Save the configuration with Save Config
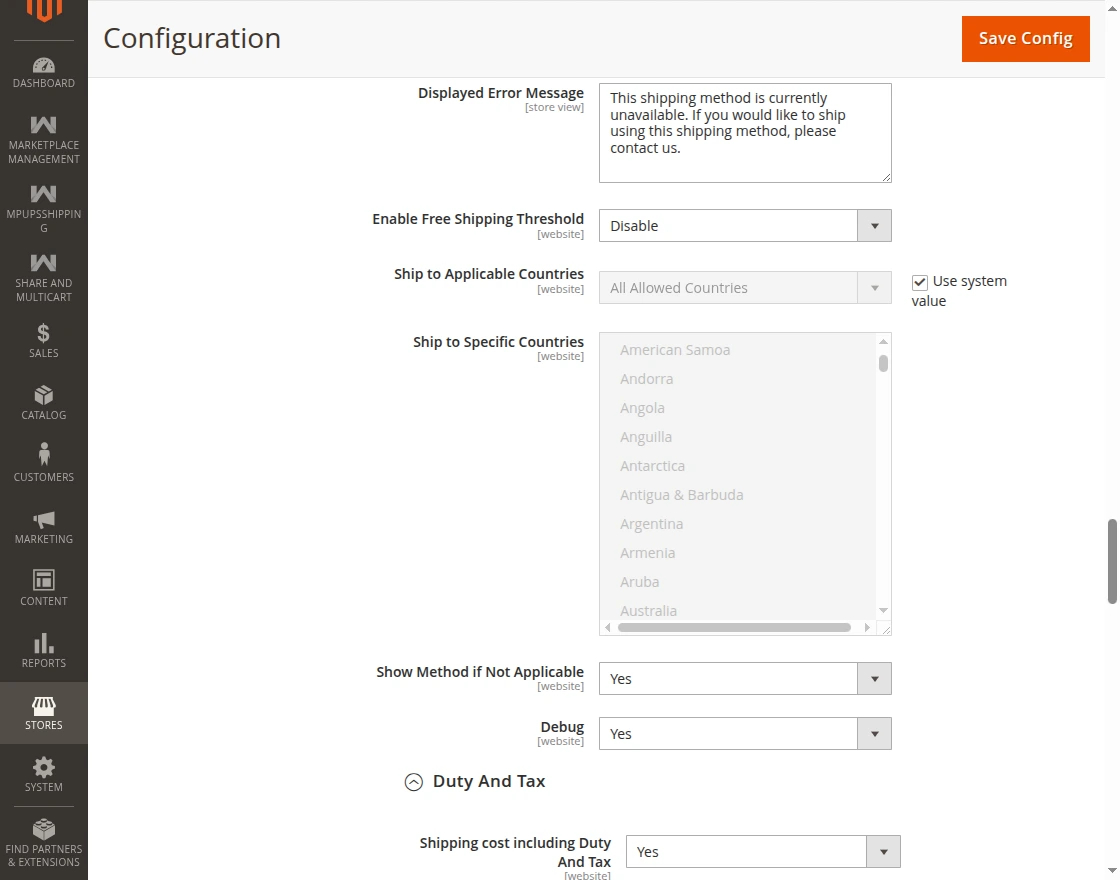The image size is (1120, 880). coord(1026,39)
